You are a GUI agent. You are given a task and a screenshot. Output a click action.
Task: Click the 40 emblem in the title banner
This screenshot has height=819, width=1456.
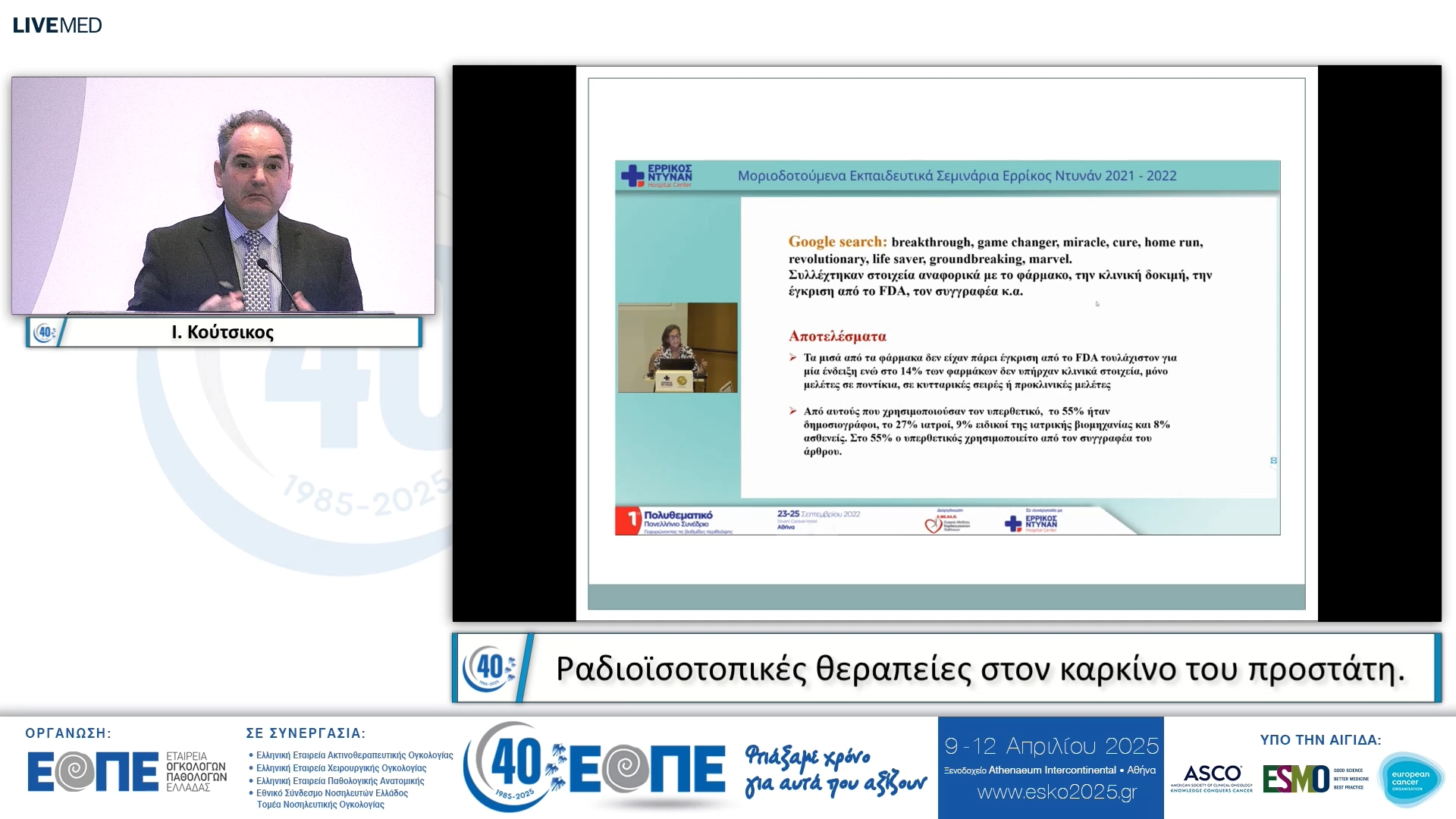point(491,668)
